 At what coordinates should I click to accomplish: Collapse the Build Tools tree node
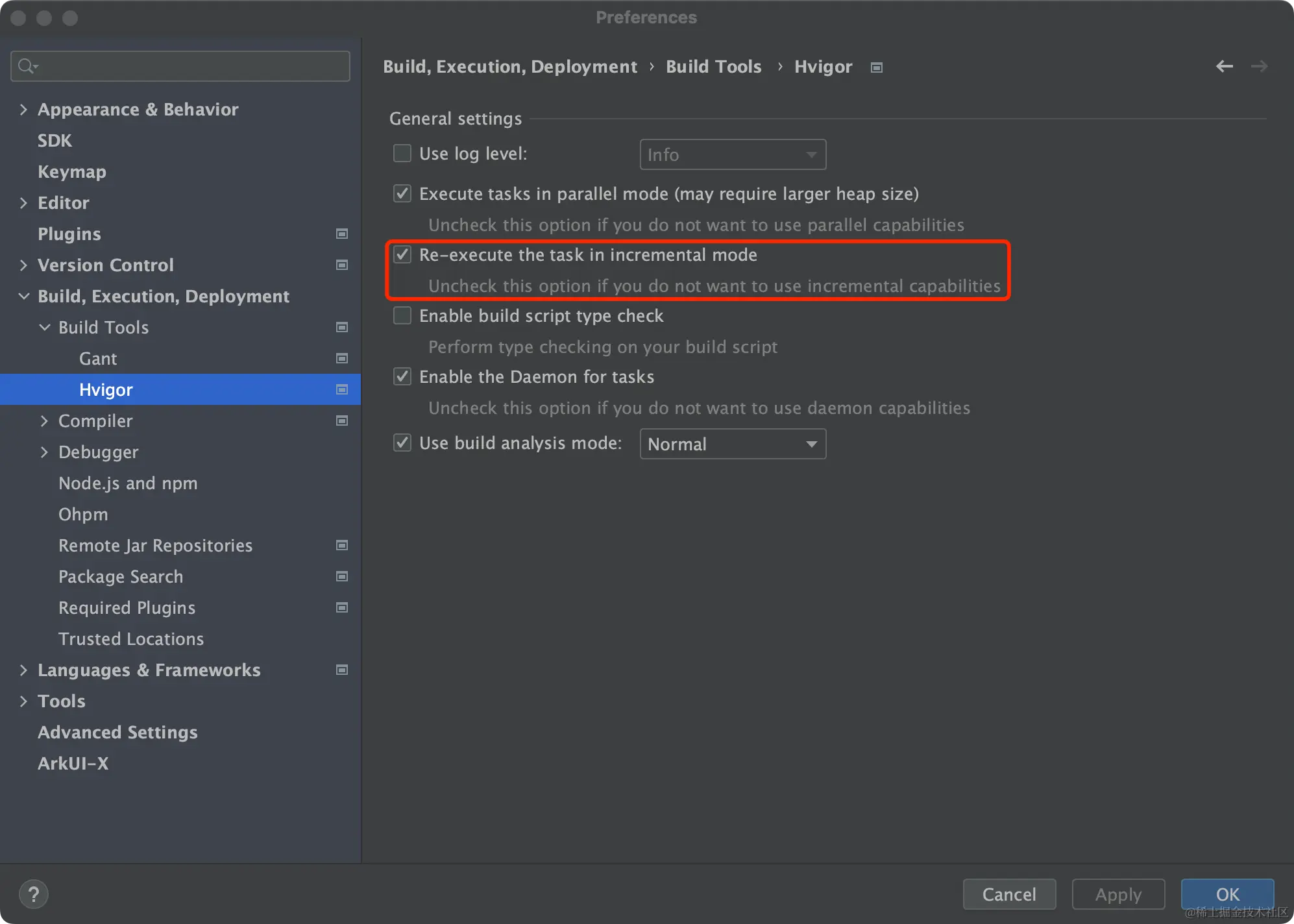[x=44, y=327]
